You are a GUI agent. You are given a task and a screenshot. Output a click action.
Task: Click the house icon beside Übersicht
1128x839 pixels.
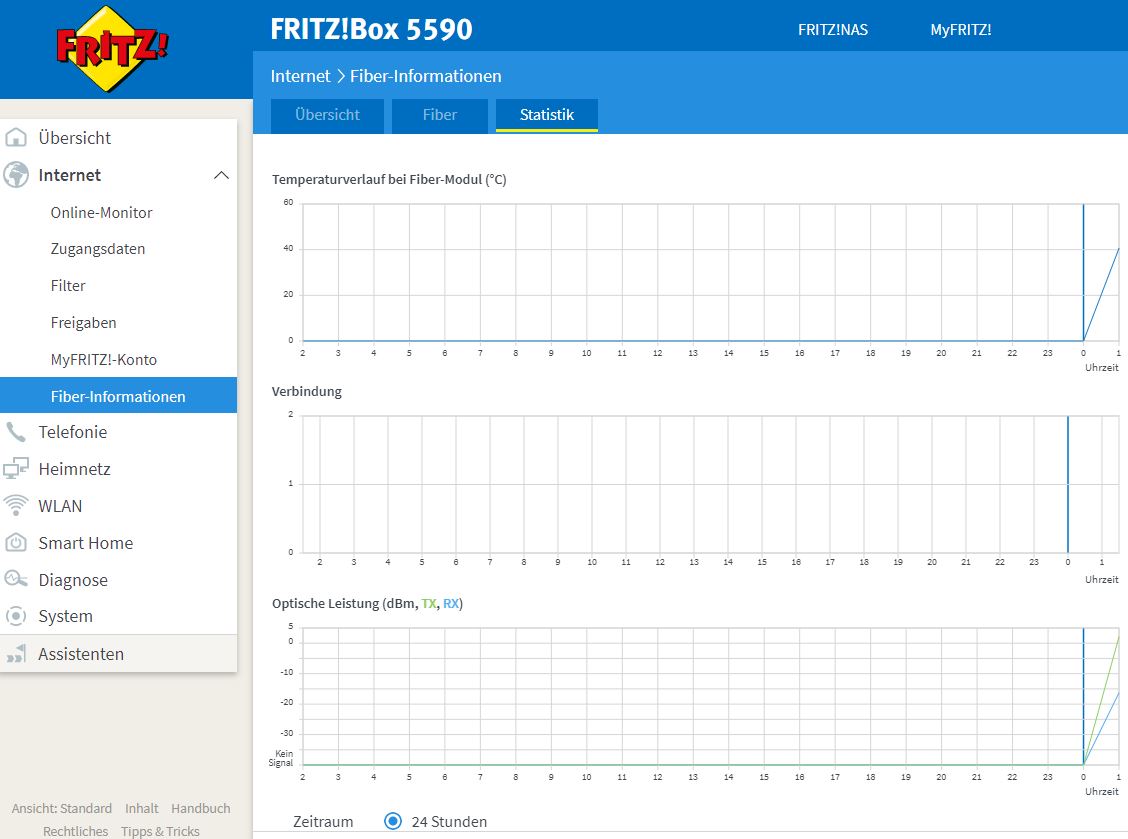(16, 137)
